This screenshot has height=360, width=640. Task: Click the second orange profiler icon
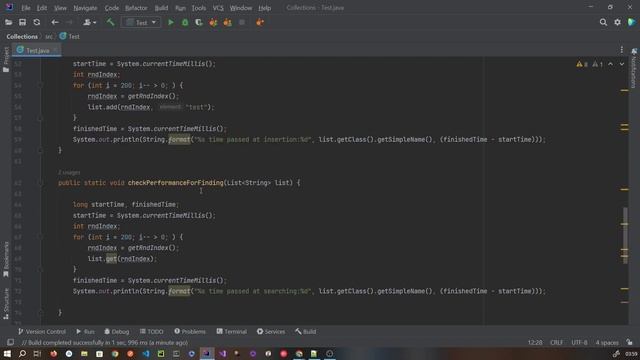click(x=227, y=22)
